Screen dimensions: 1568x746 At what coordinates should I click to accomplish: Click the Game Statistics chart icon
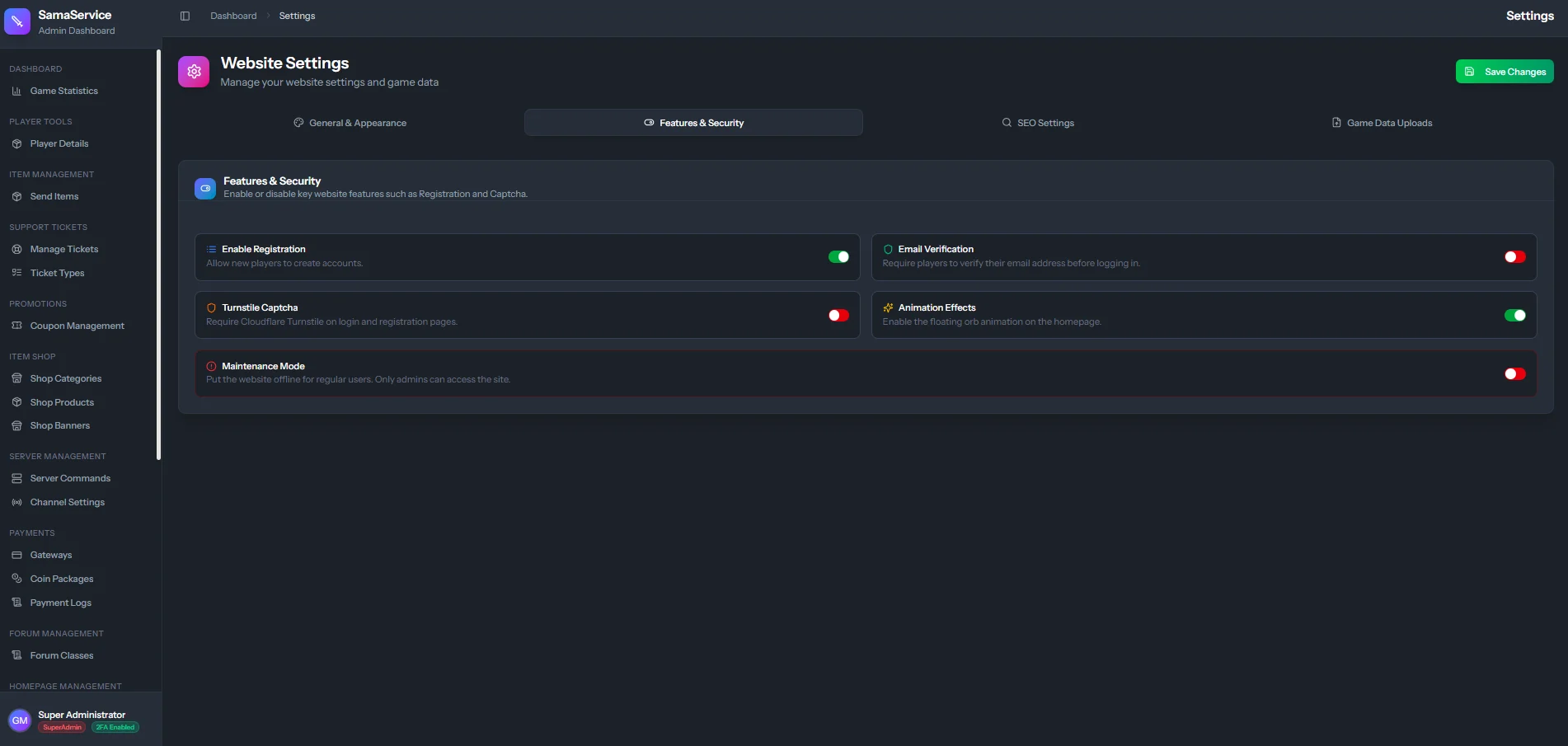point(16,91)
